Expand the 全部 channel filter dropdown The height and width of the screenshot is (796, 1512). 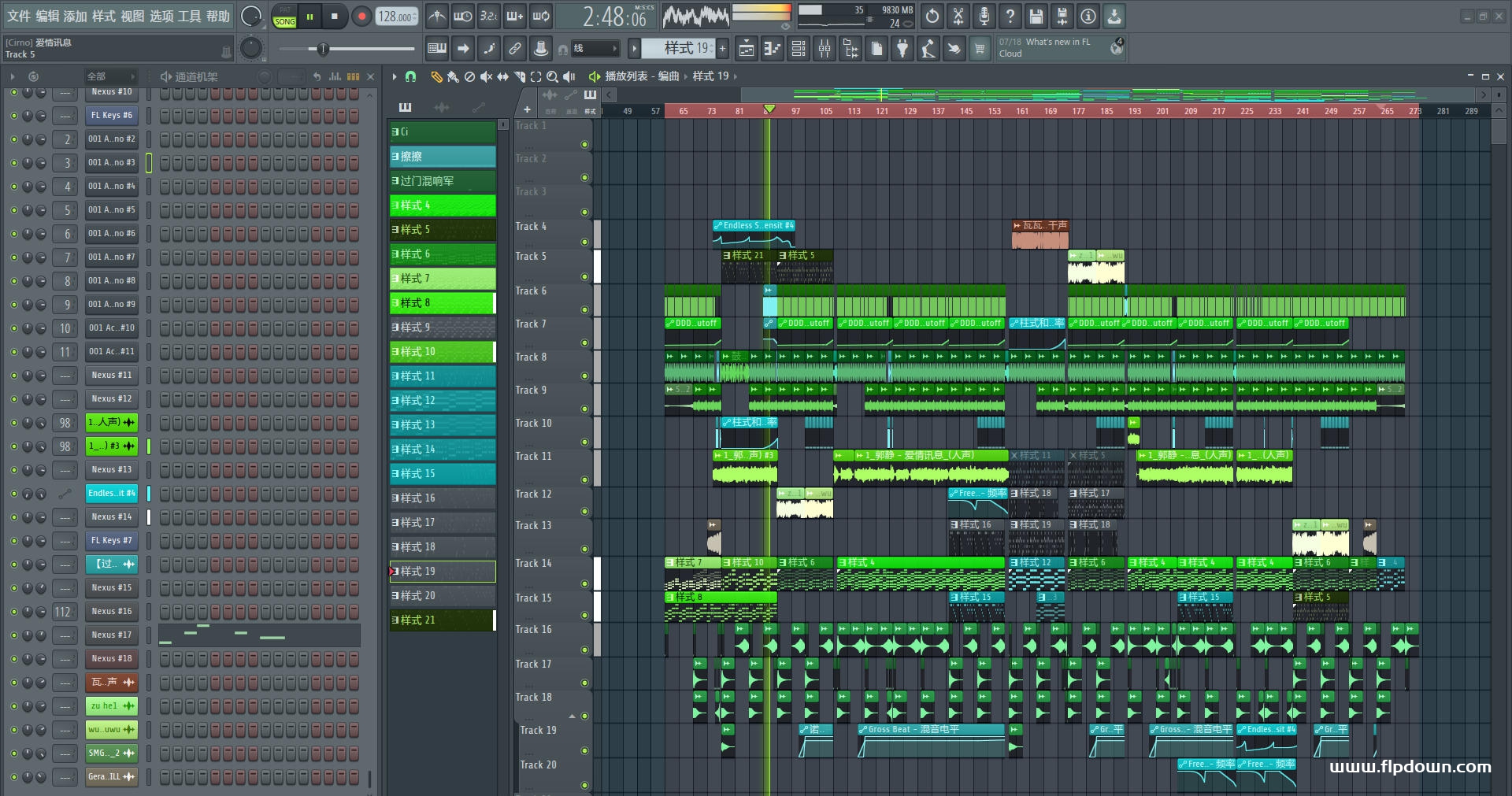(x=111, y=76)
